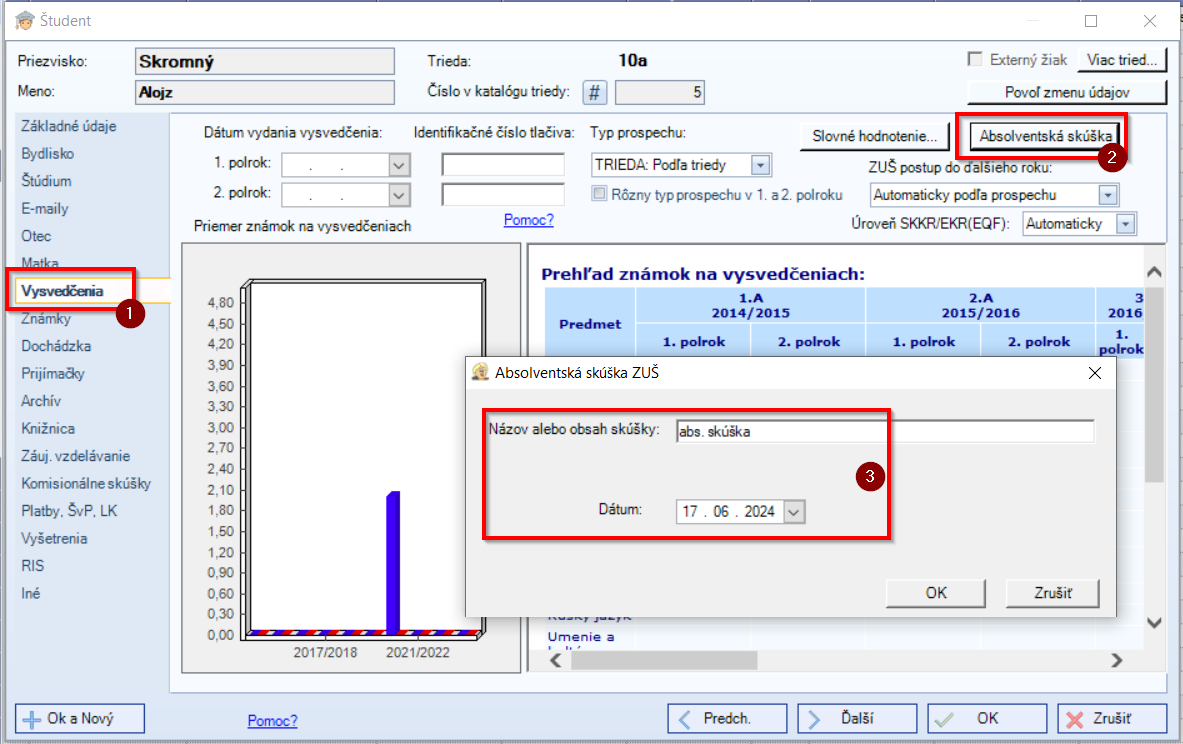
Task: Open Komisionálne skúšky section
Action: (86, 483)
